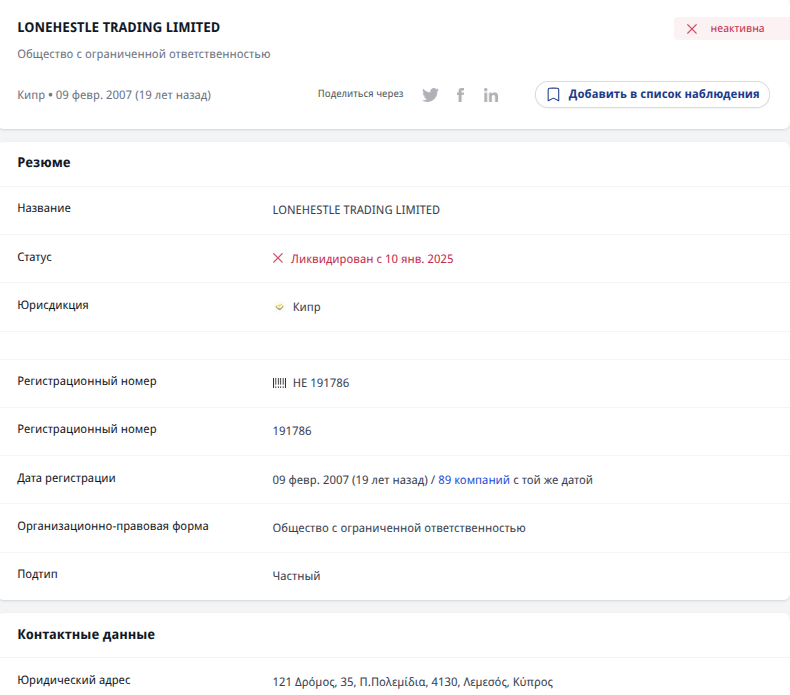Click the plain 191786 registration number value
790x695 pixels.
[x=292, y=431]
